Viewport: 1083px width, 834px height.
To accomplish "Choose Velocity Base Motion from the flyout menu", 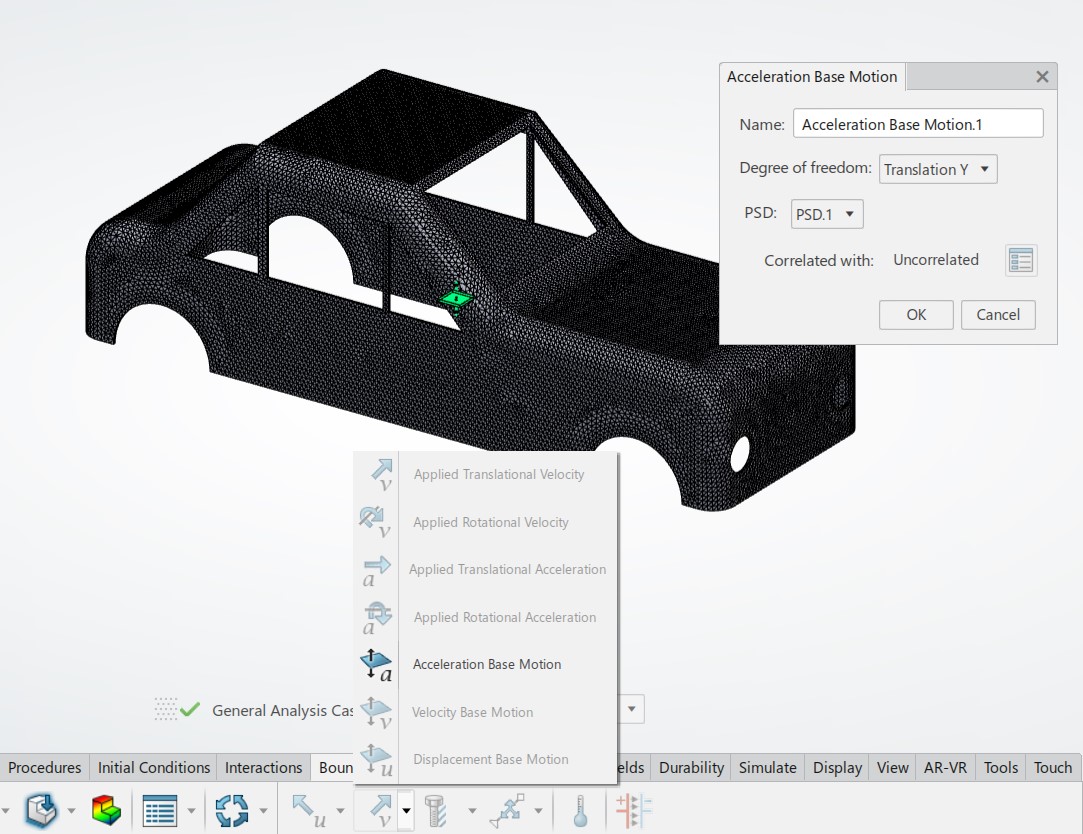I will point(472,712).
